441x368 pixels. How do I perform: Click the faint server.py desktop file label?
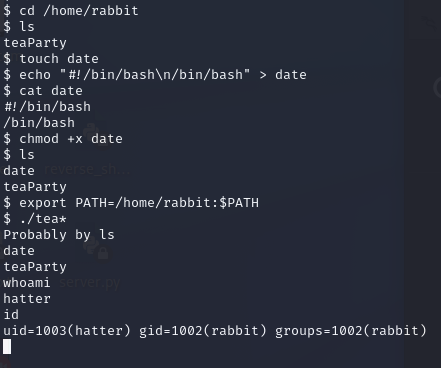89,283
